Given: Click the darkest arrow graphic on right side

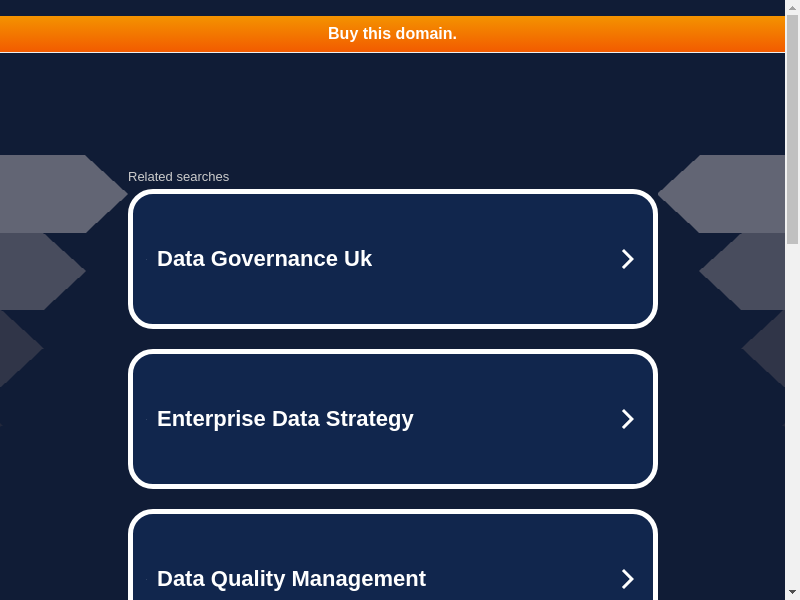Looking at the screenshot, I should coord(768,348).
